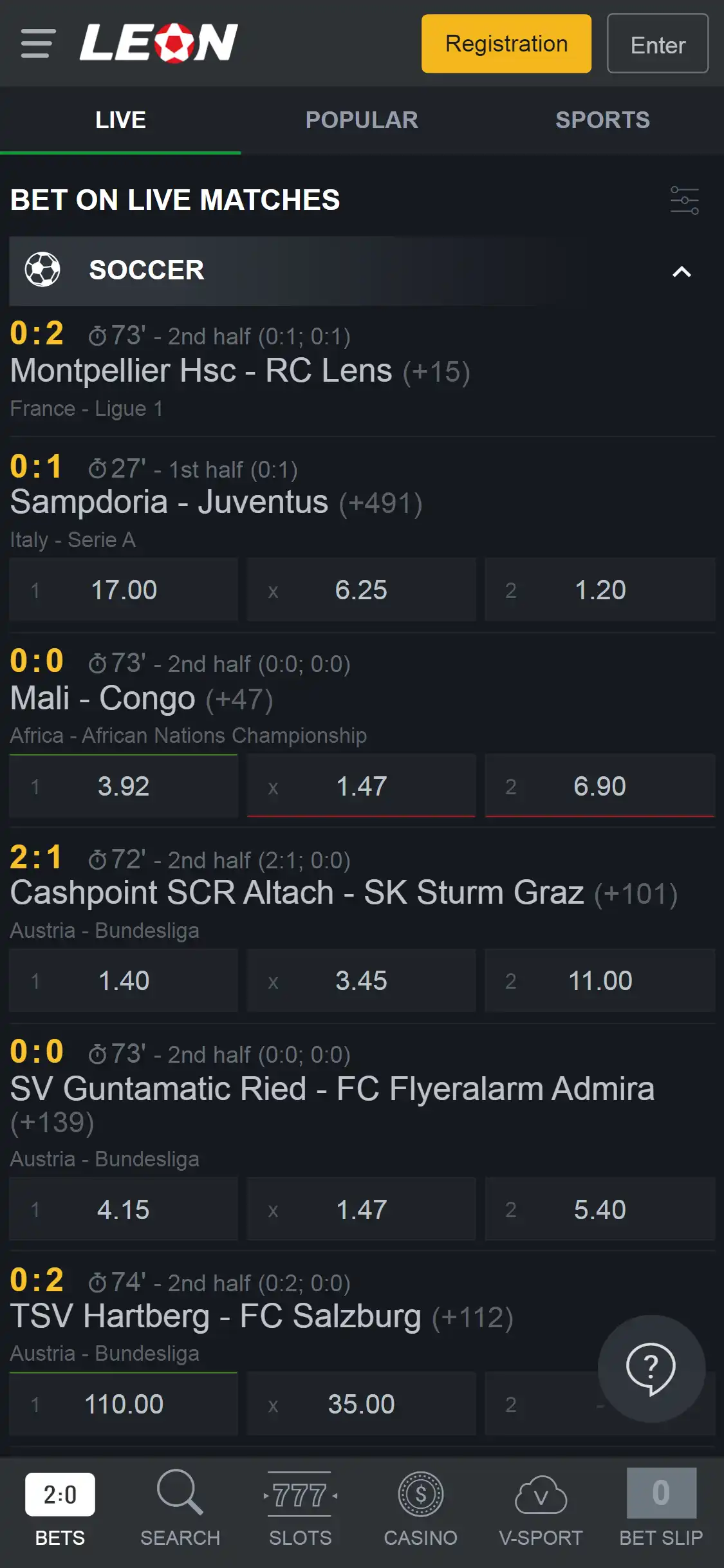Open the hamburger menu
The width and height of the screenshot is (724, 1568).
(37, 43)
